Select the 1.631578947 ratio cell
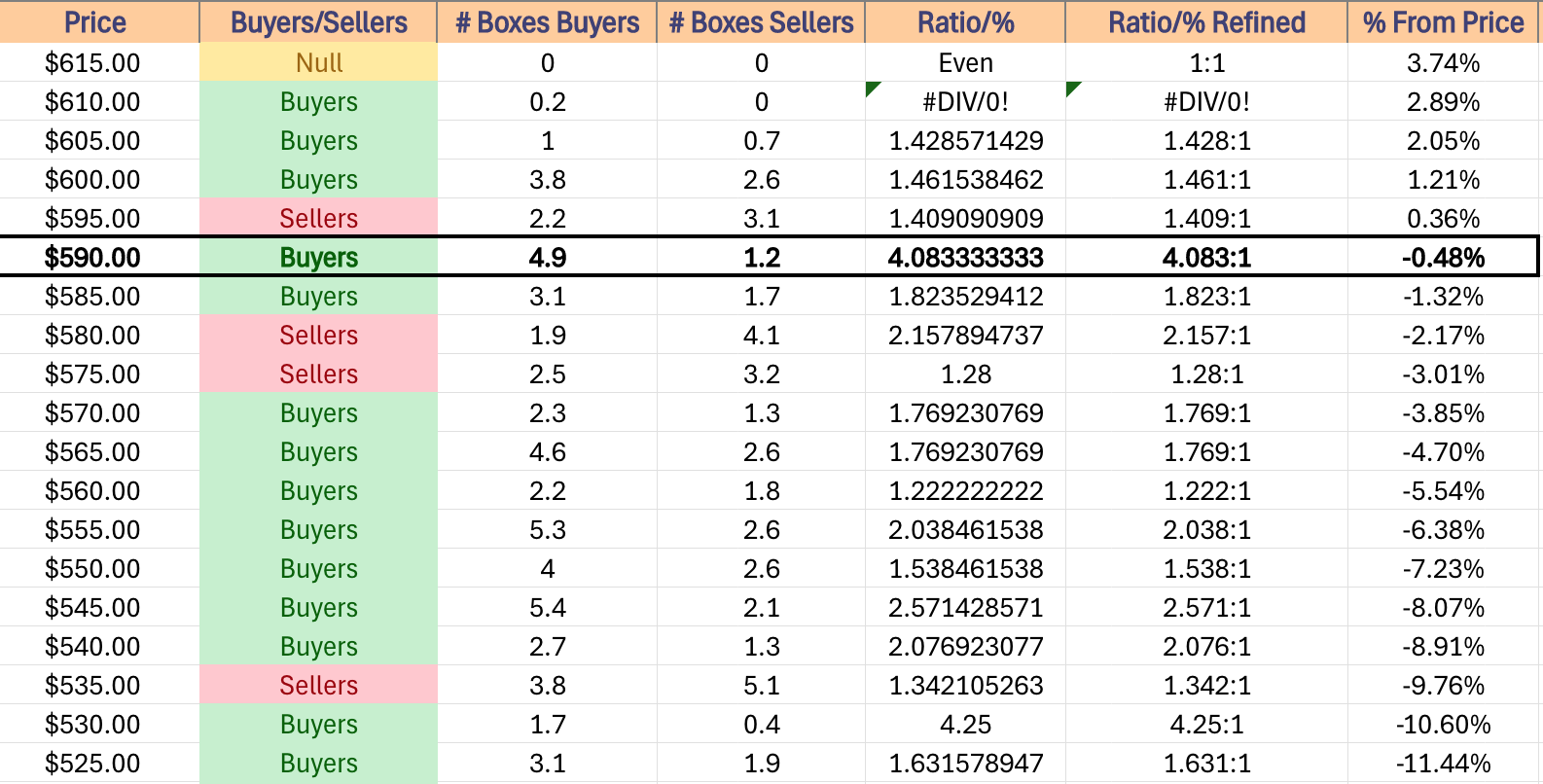 [x=965, y=763]
